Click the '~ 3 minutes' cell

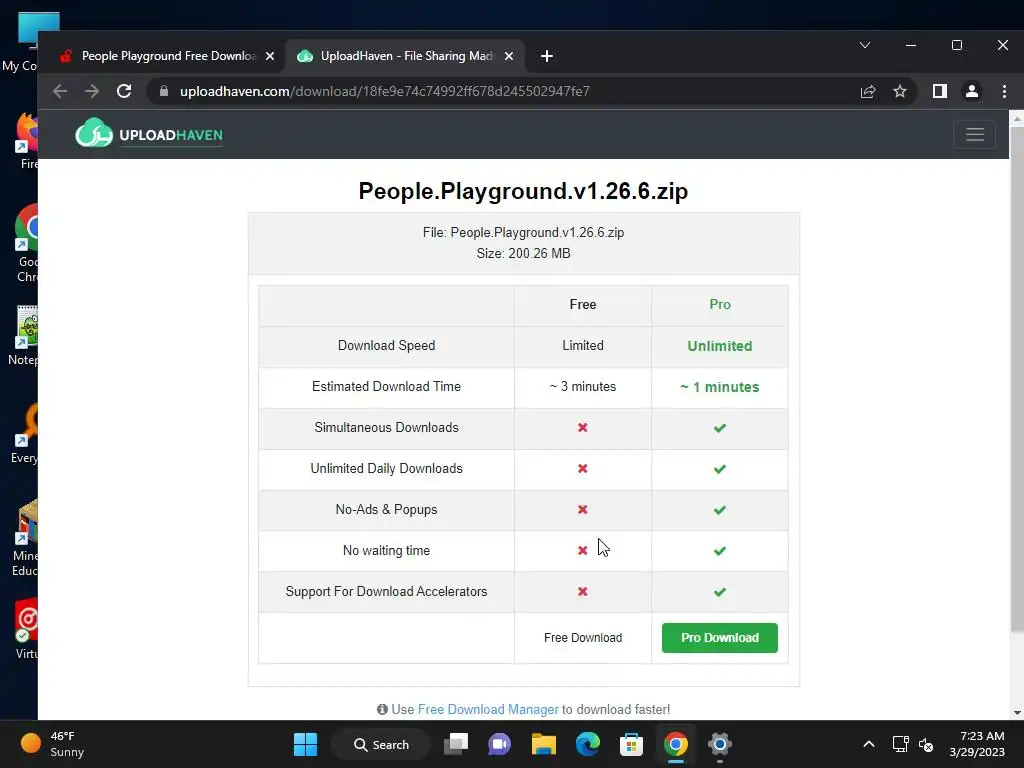tap(583, 387)
